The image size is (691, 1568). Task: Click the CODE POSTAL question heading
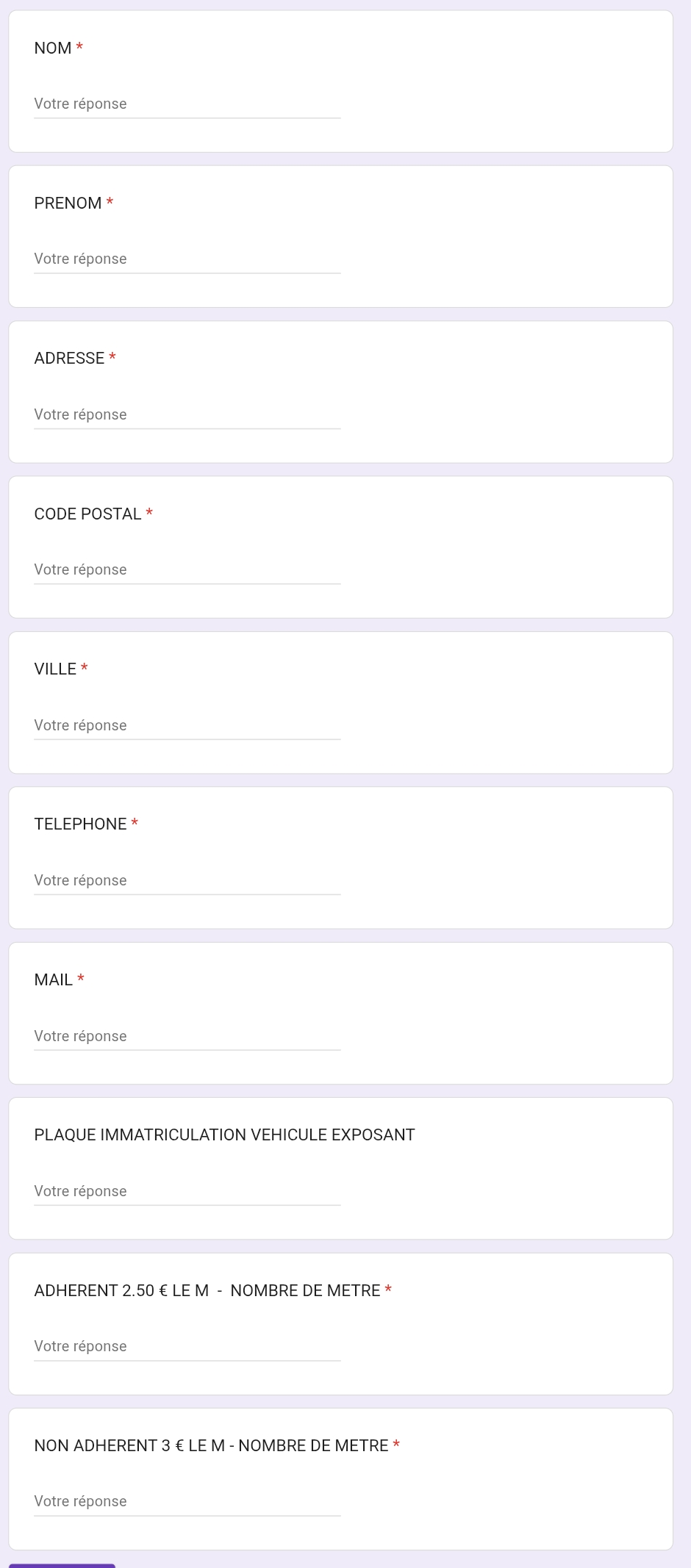[x=87, y=514]
